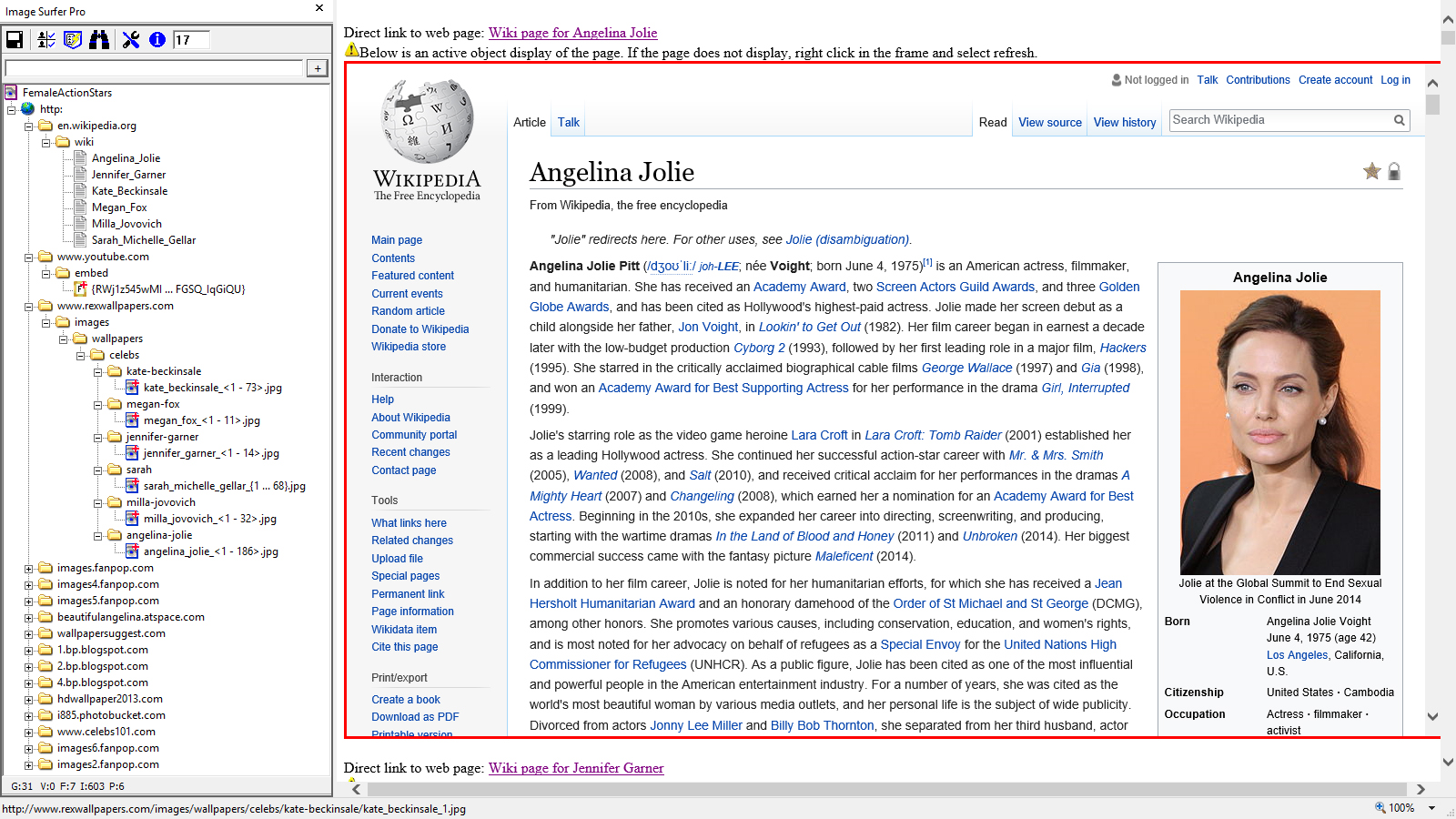Click the Megan_Fox page document icon
The height and width of the screenshot is (819, 1456).
click(x=80, y=207)
